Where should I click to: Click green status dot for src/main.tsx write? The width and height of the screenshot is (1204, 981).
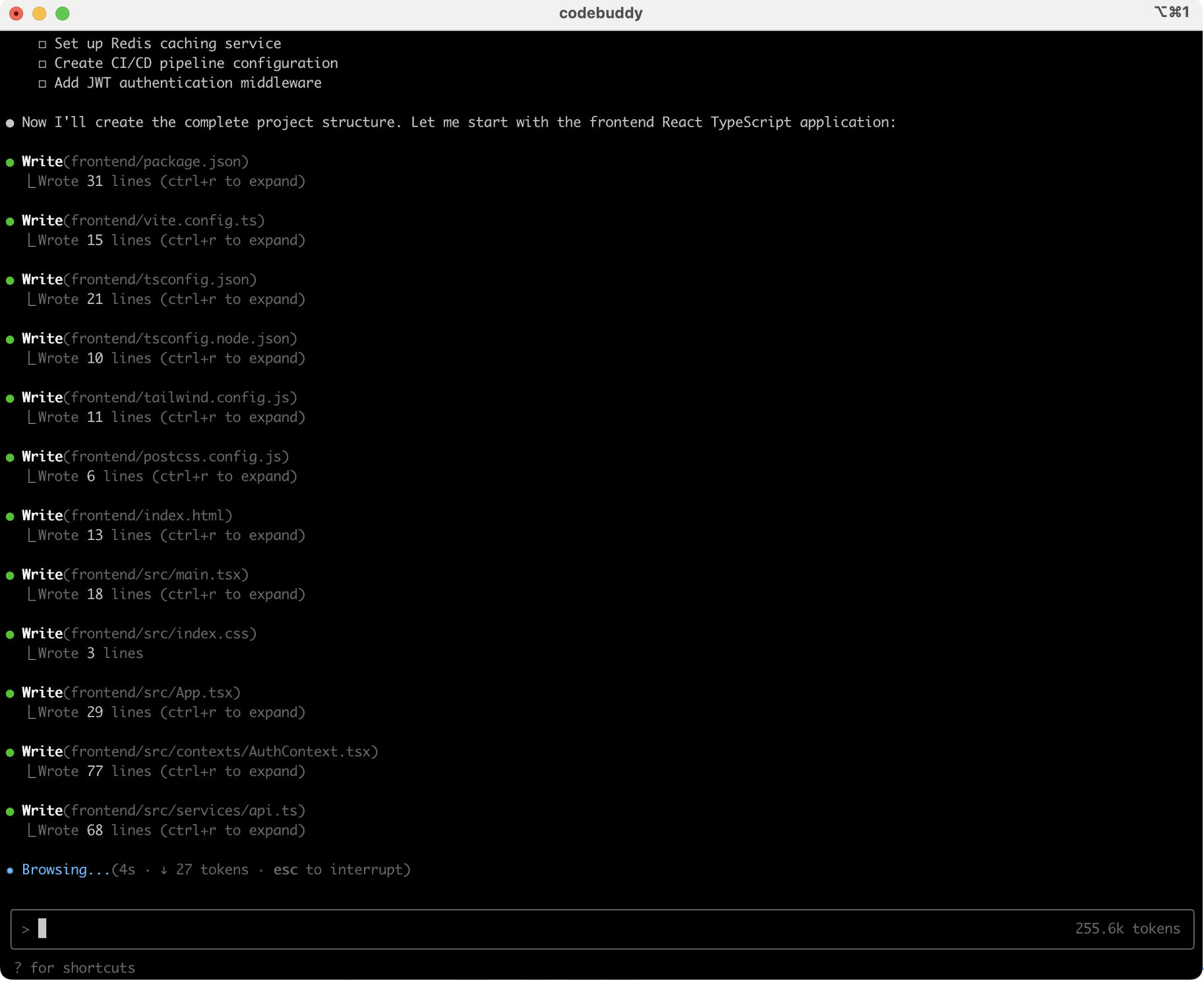(x=10, y=576)
